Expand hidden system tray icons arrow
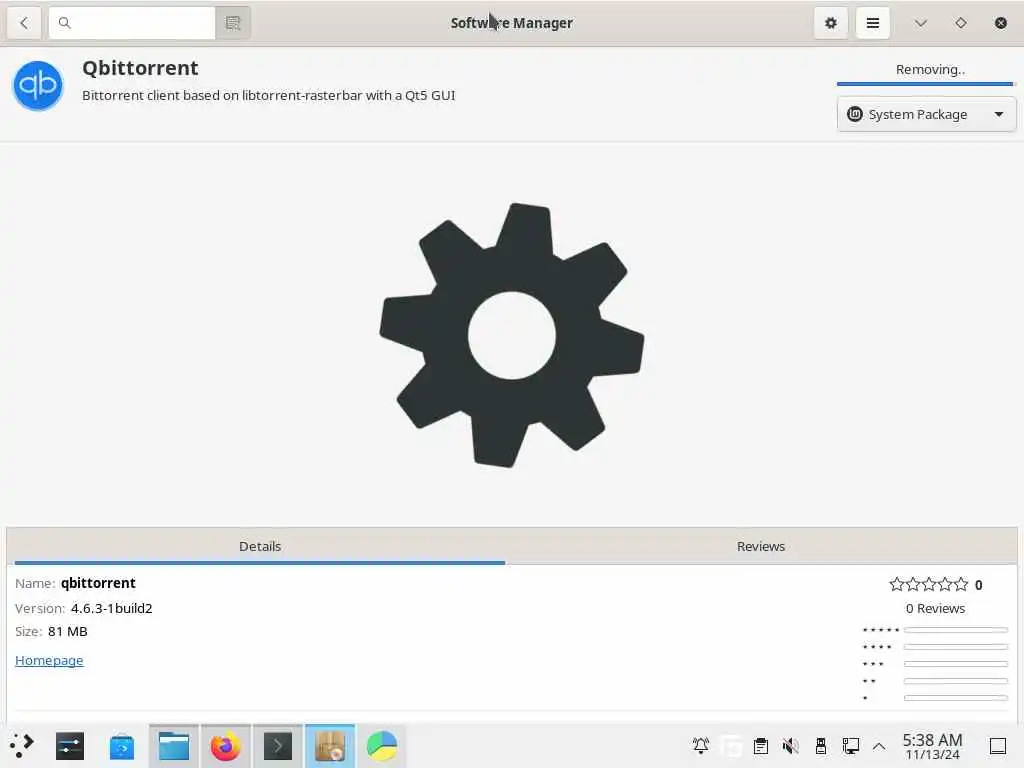Image resolution: width=1024 pixels, height=768 pixels. point(879,746)
